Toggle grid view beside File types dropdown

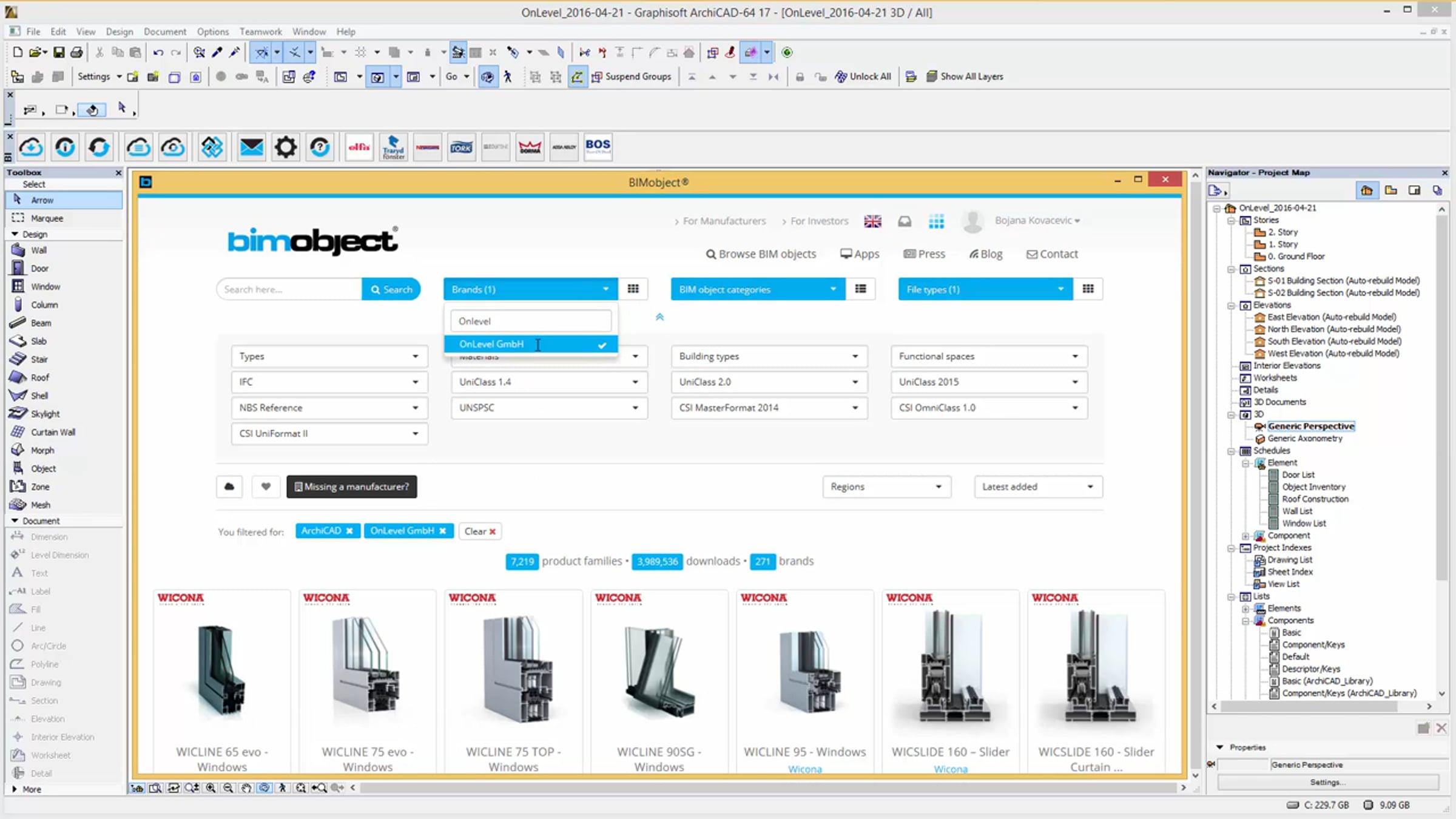1088,289
